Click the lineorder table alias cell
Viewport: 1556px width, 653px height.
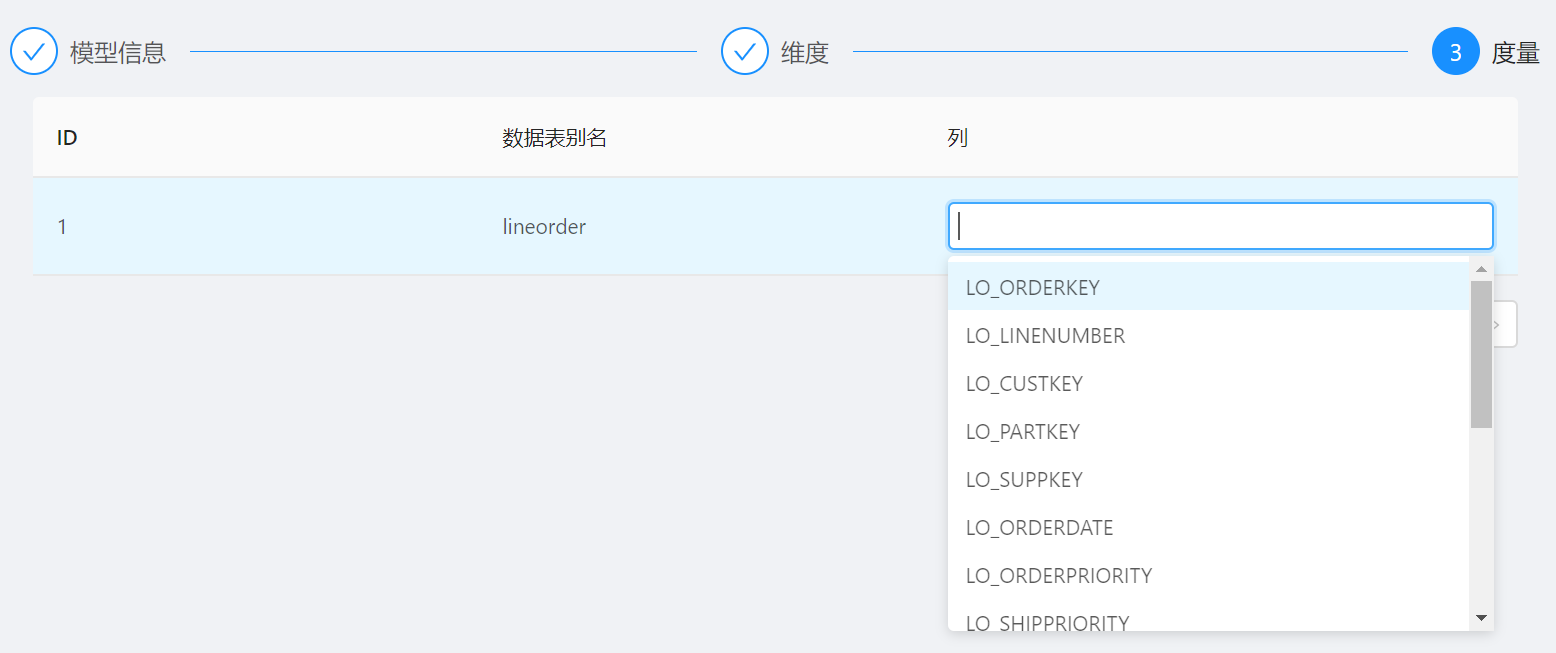(544, 227)
